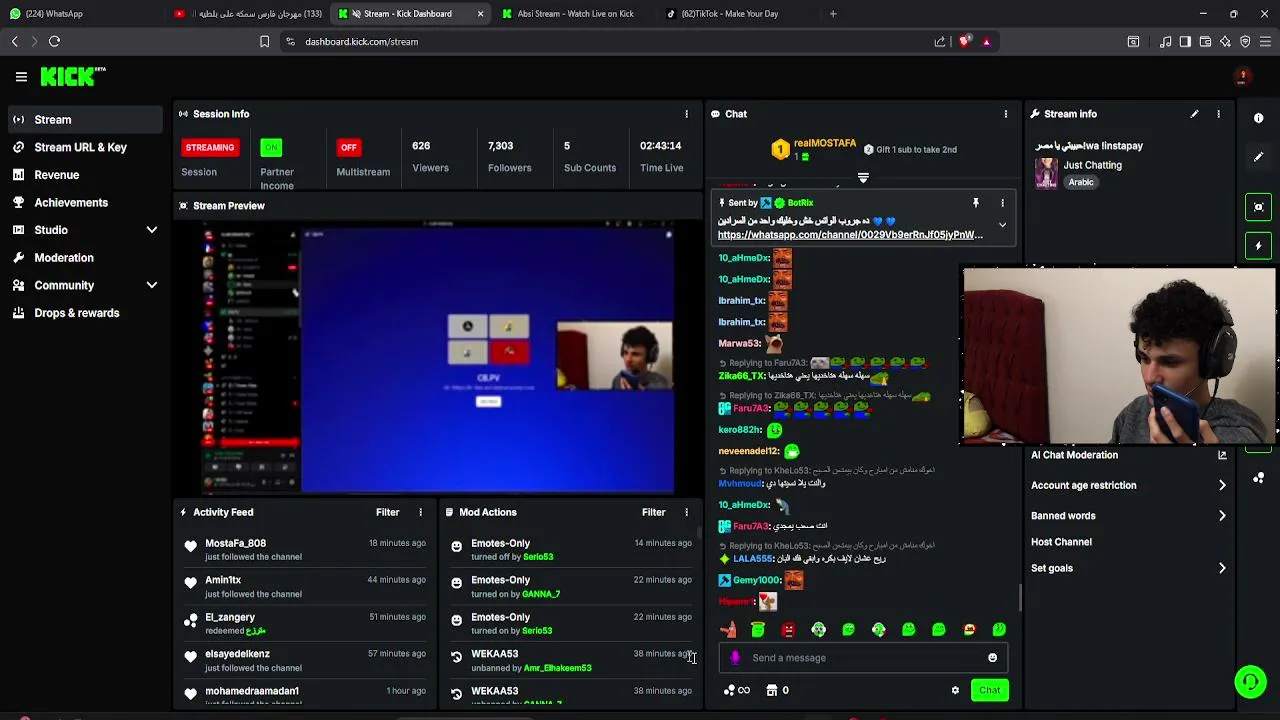The image size is (1280, 720).
Task: Go to Achievements in sidebar
Action: pyautogui.click(x=85, y=202)
